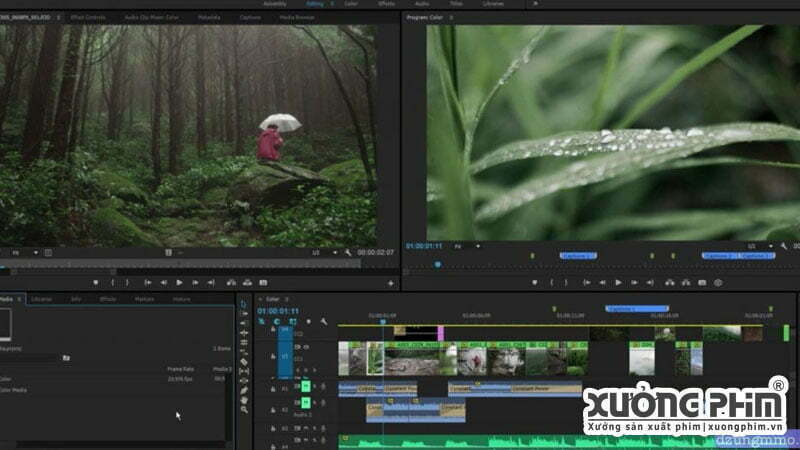Select Track Select Forward tool

pyautogui.click(x=244, y=313)
